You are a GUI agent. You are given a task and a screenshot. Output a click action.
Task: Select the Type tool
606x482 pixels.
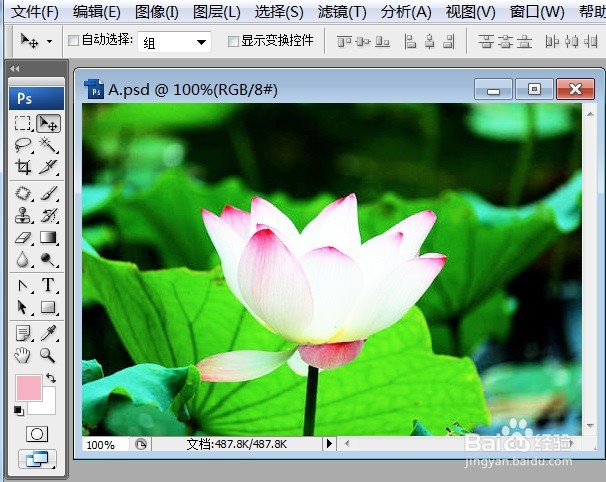(48, 285)
